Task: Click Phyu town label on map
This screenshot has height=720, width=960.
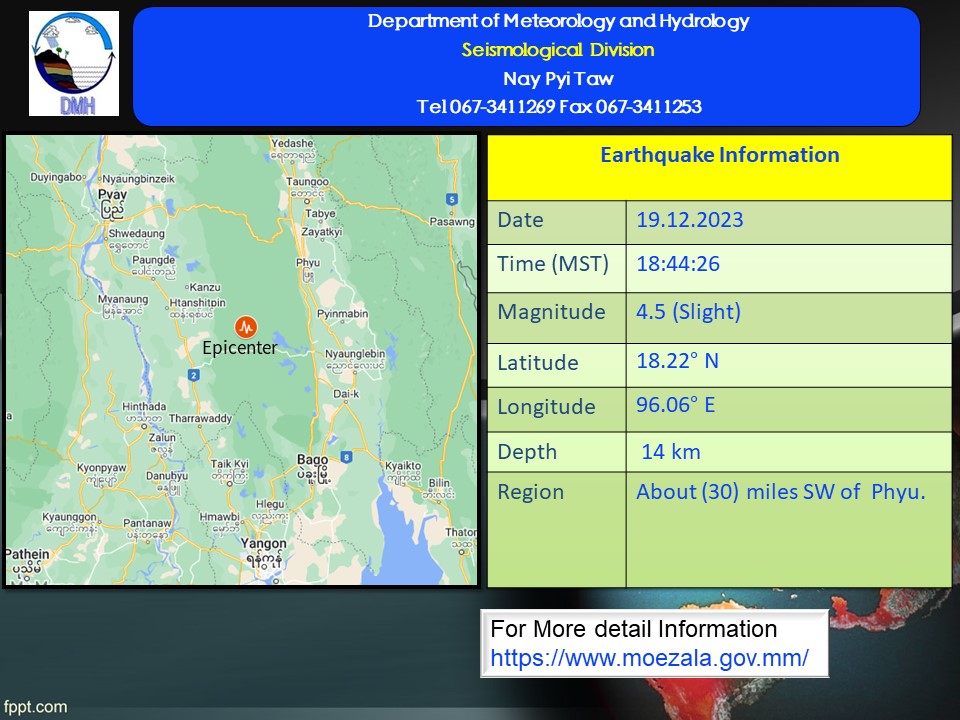Action: 308,263
